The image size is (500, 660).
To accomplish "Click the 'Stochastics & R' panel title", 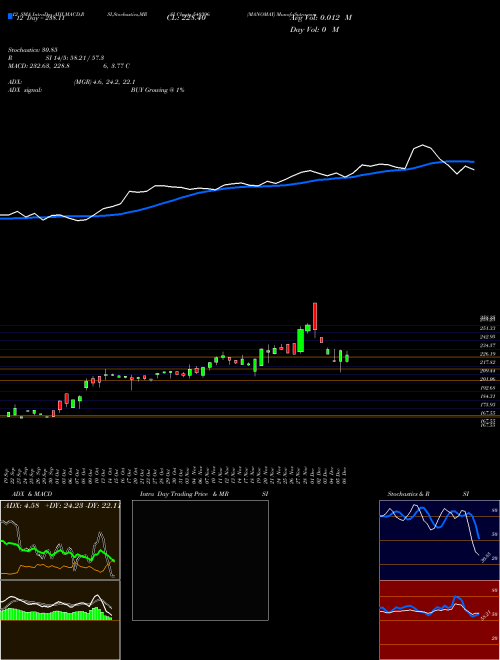I will (x=409, y=494).
